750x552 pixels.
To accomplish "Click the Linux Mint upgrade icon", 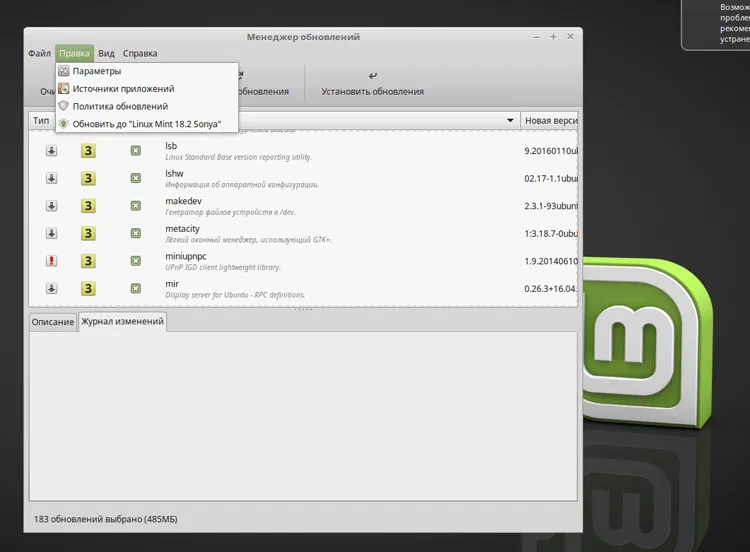I will coord(63,124).
